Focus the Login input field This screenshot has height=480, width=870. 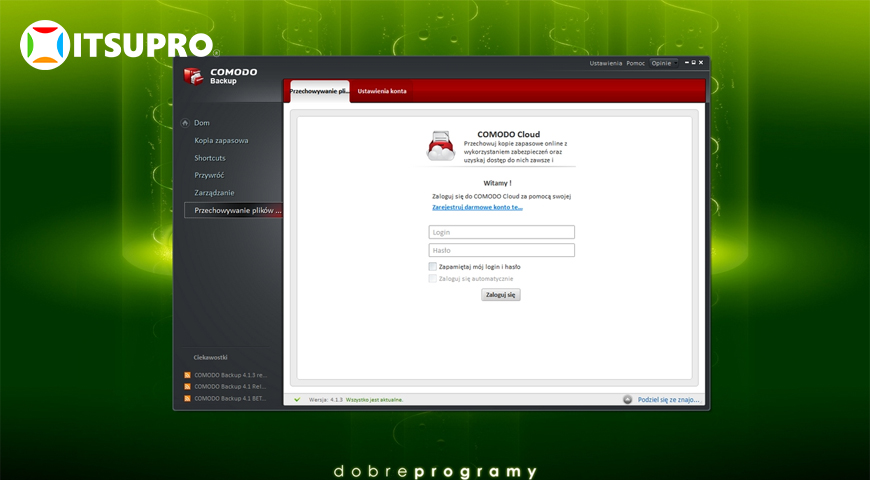502,232
